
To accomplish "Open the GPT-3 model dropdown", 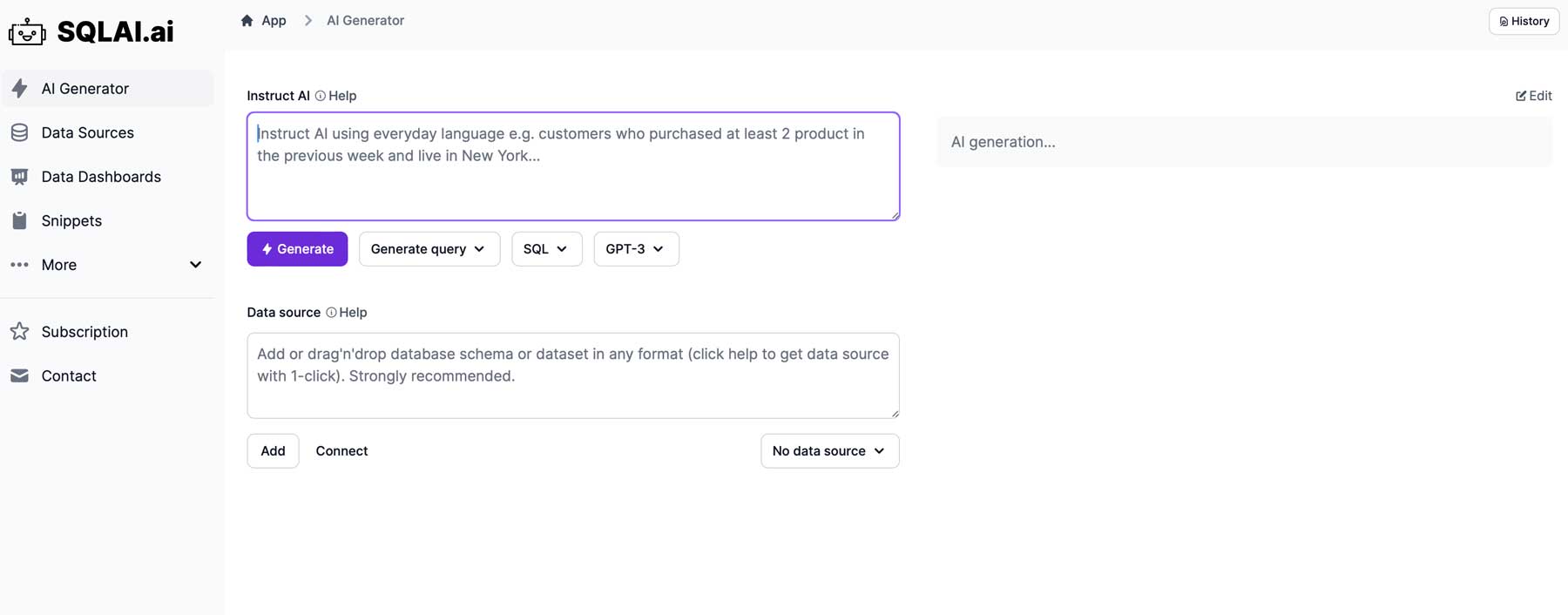I will pyautogui.click(x=635, y=248).
